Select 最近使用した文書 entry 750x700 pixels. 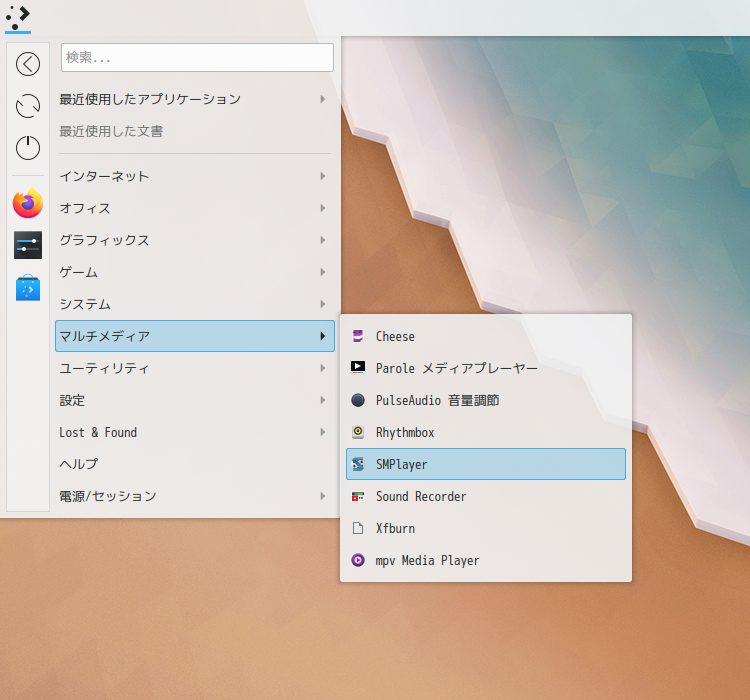[x=195, y=131]
